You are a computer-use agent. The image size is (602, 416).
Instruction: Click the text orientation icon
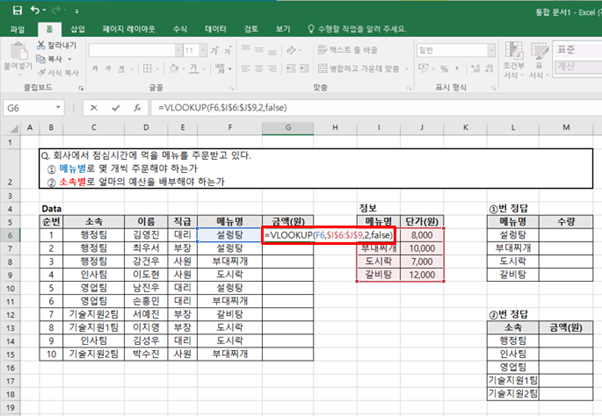(291, 50)
